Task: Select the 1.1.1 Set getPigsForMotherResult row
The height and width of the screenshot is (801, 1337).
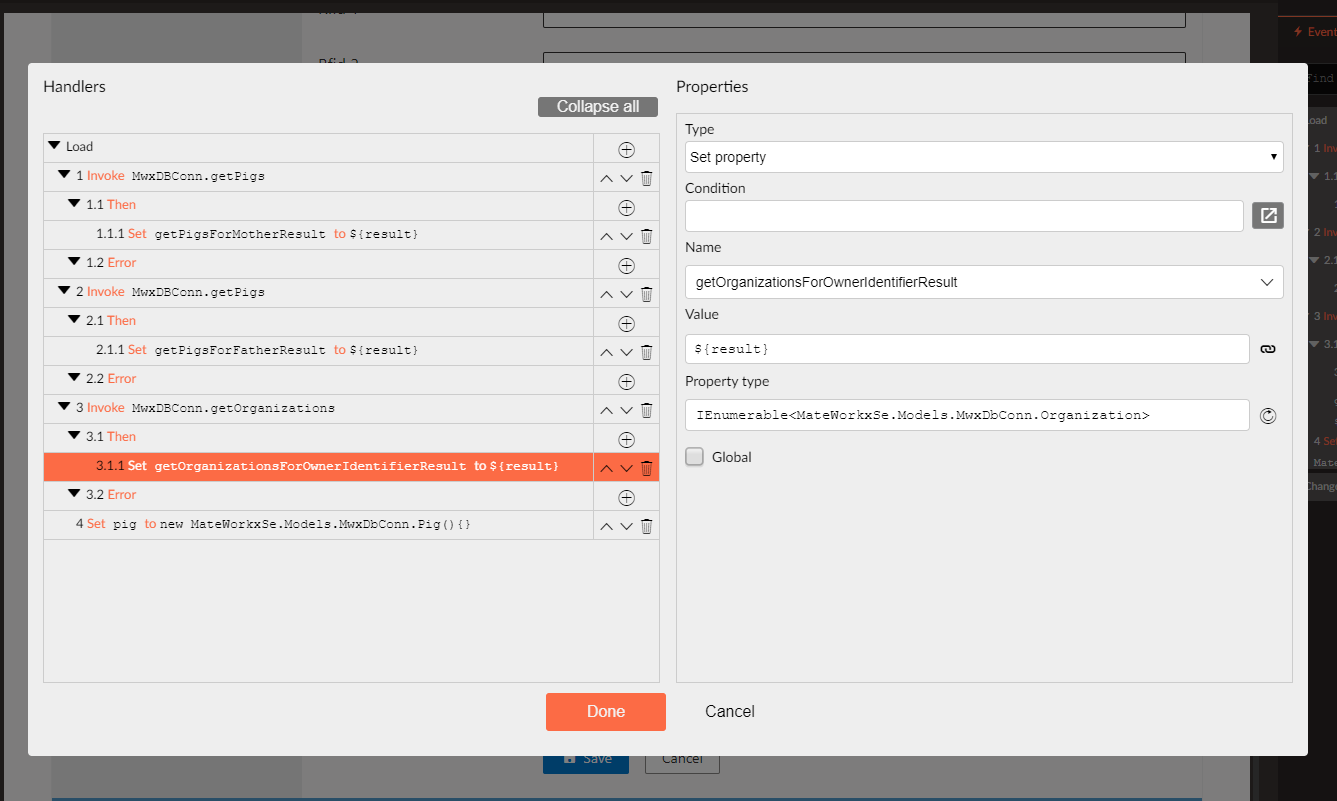Action: click(x=318, y=235)
